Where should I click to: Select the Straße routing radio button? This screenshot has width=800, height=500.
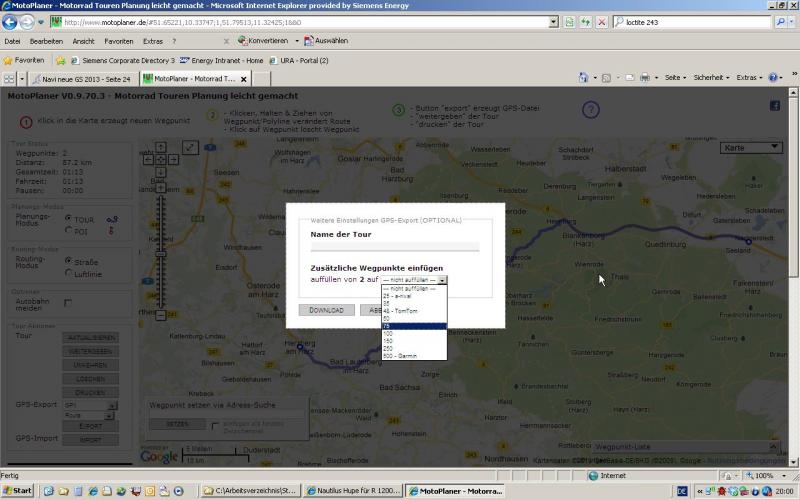tap(68, 261)
